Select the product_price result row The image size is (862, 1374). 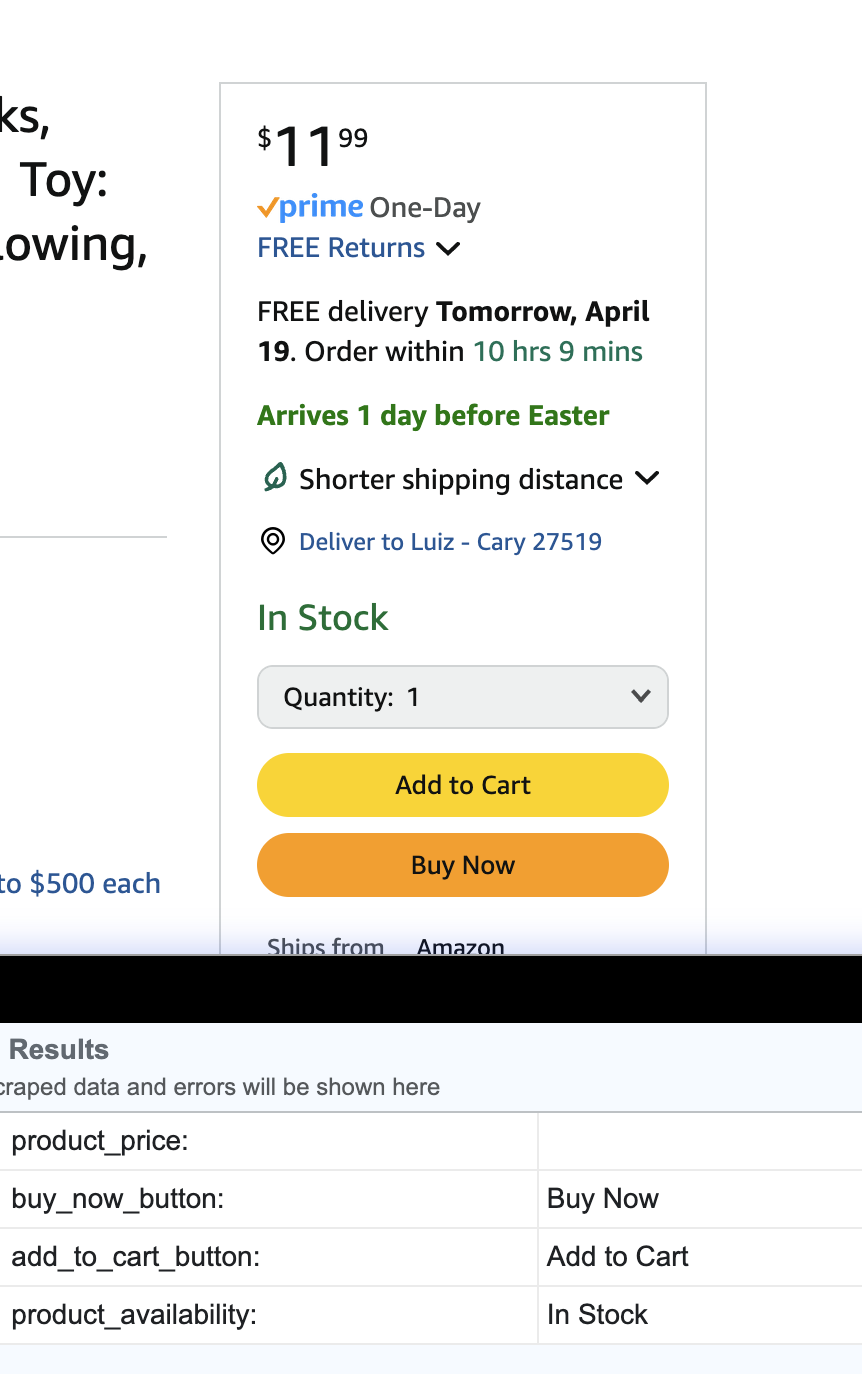(431, 1141)
